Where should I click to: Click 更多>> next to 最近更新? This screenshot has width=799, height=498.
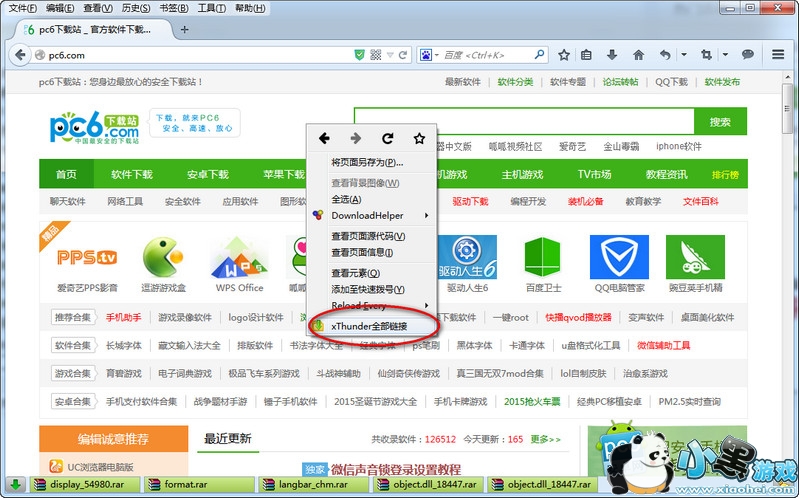tap(545, 439)
